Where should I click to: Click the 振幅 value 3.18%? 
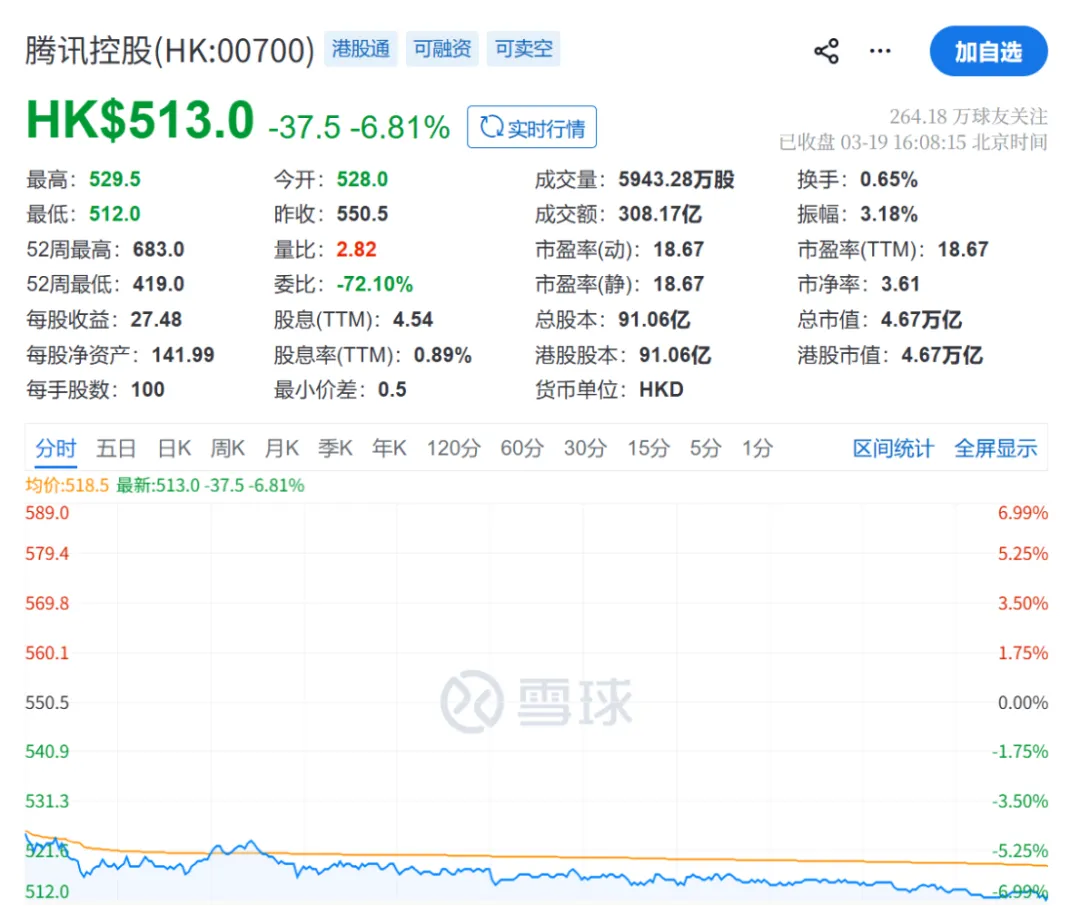pyautogui.click(x=889, y=214)
